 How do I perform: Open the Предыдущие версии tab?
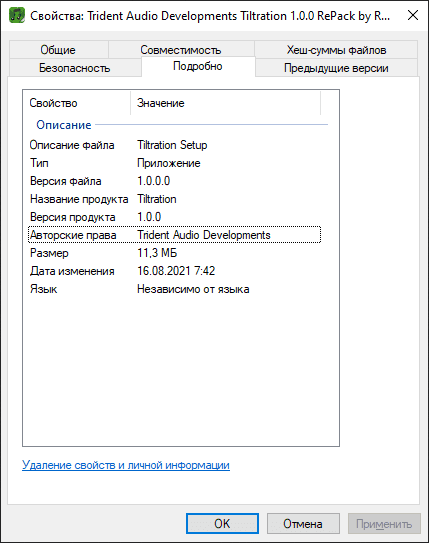[336, 68]
